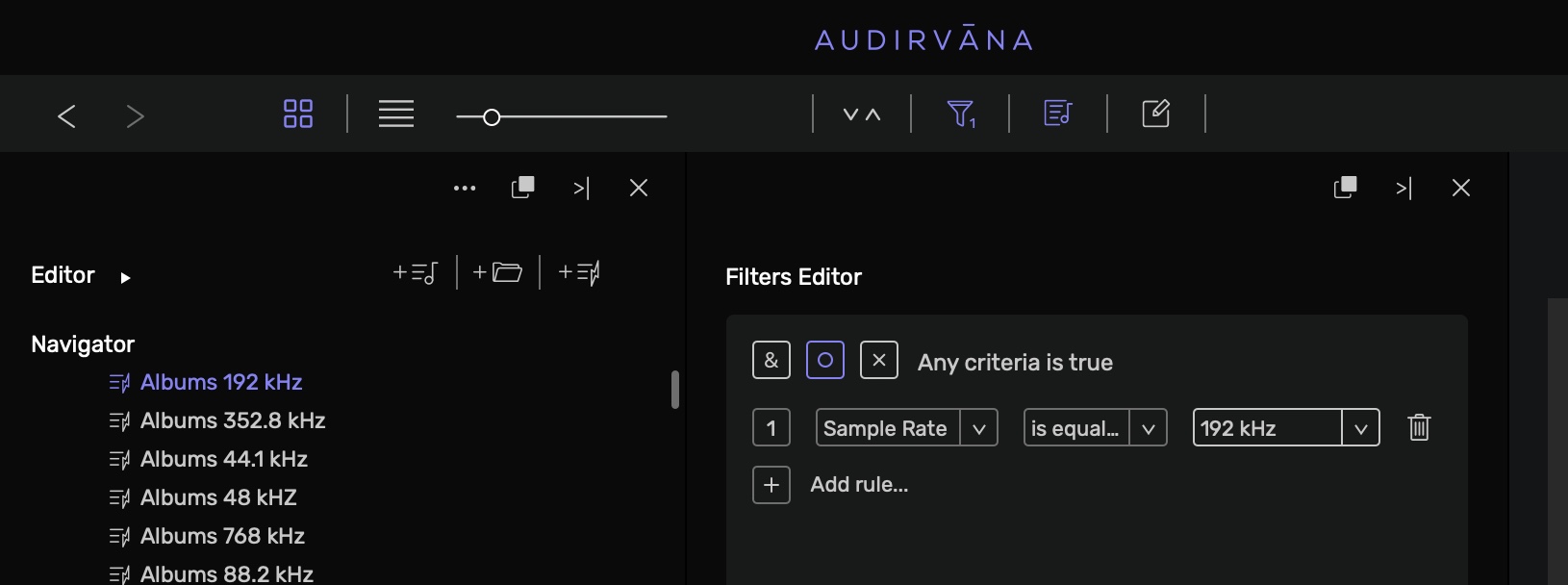1568x585 pixels.
Task: Toggle the filter funnel icon
Action: [961, 114]
